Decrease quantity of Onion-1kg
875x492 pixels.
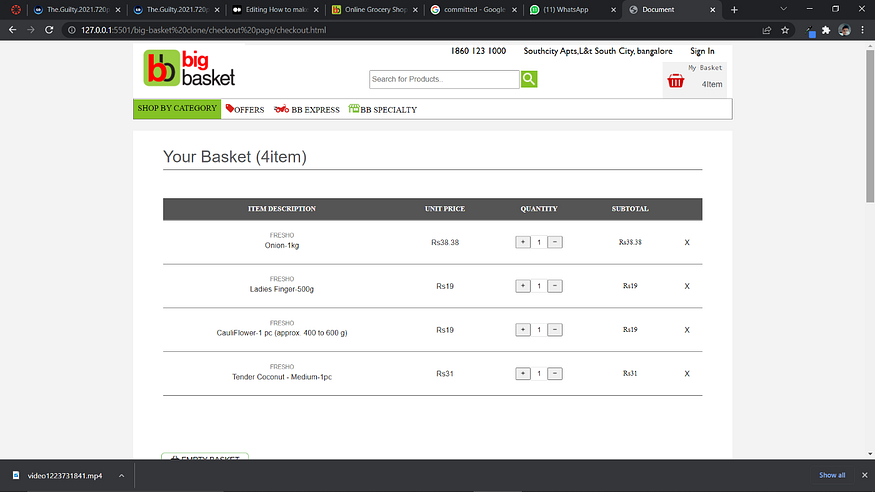pyautogui.click(x=555, y=242)
